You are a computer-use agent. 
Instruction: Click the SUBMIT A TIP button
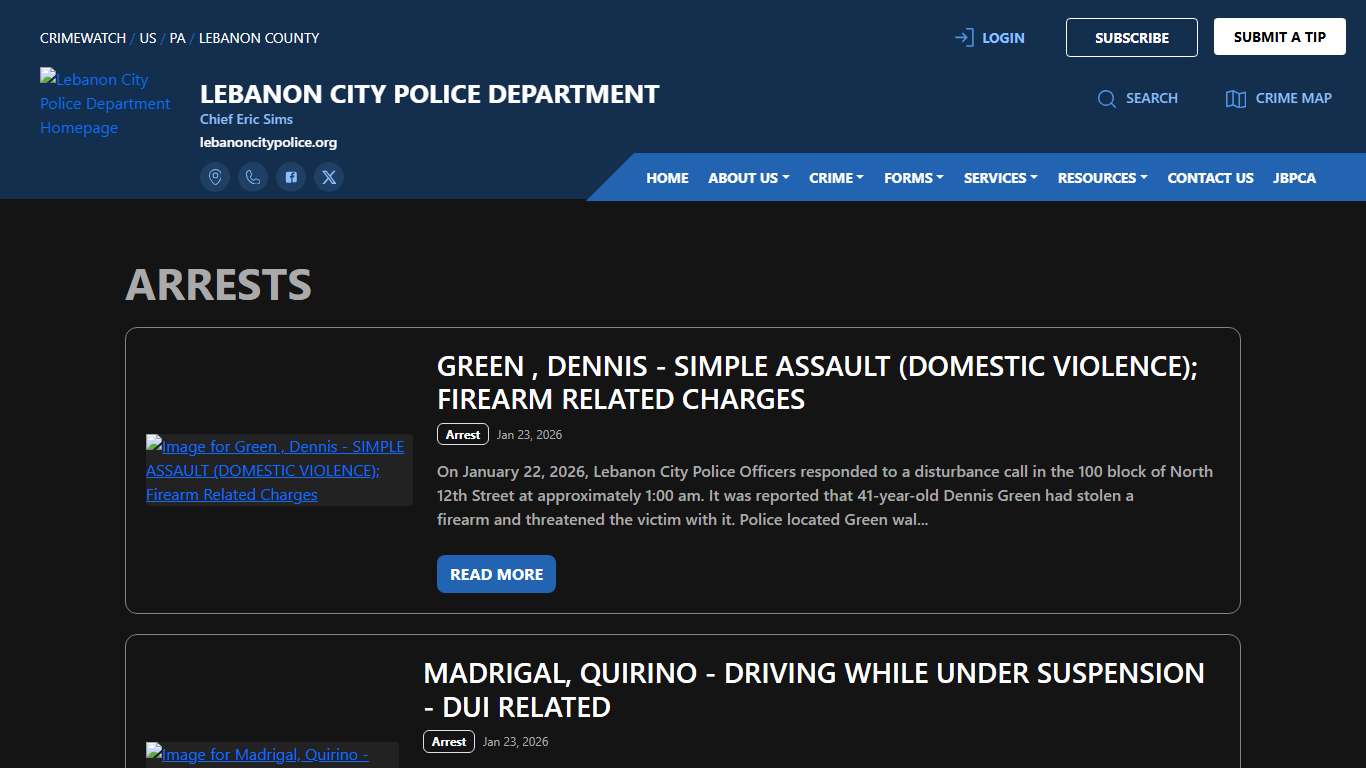click(x=1279, y=36)
